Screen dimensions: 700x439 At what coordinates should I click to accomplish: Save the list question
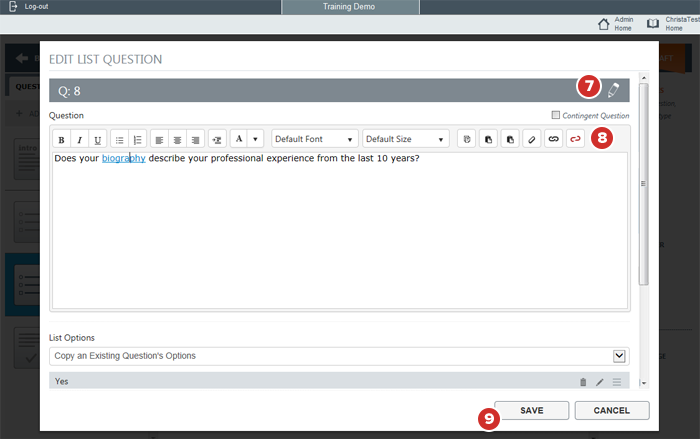point(531,410)
